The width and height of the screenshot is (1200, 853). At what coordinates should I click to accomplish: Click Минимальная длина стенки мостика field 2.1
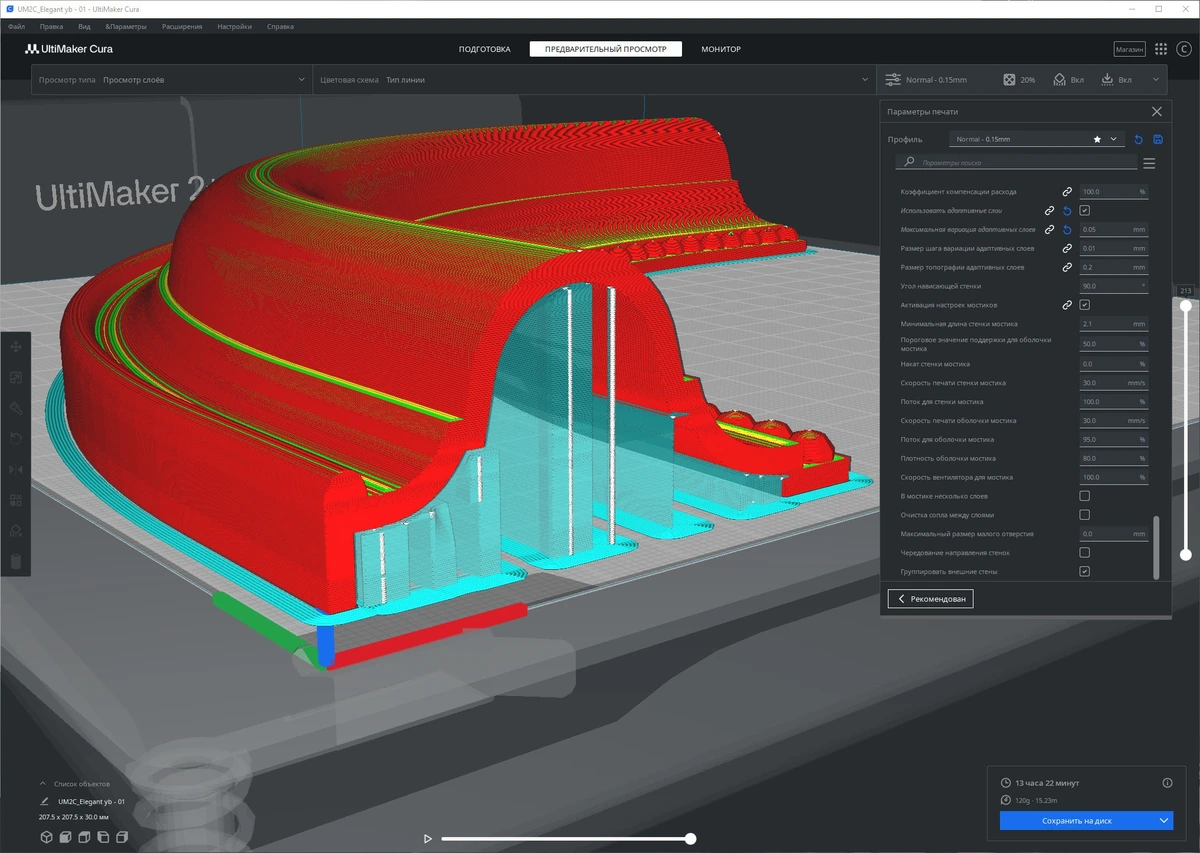click(1114, 324)
